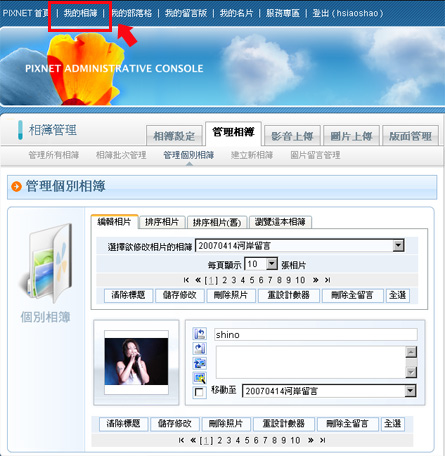
Task: Go to previous pages in lower pagination
Action: coord(193,440)
